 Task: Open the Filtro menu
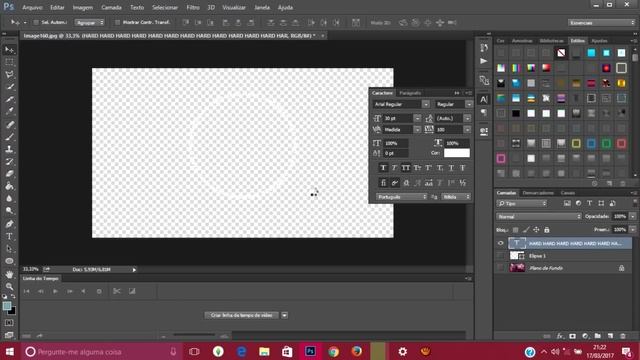[x=193, y=7]
